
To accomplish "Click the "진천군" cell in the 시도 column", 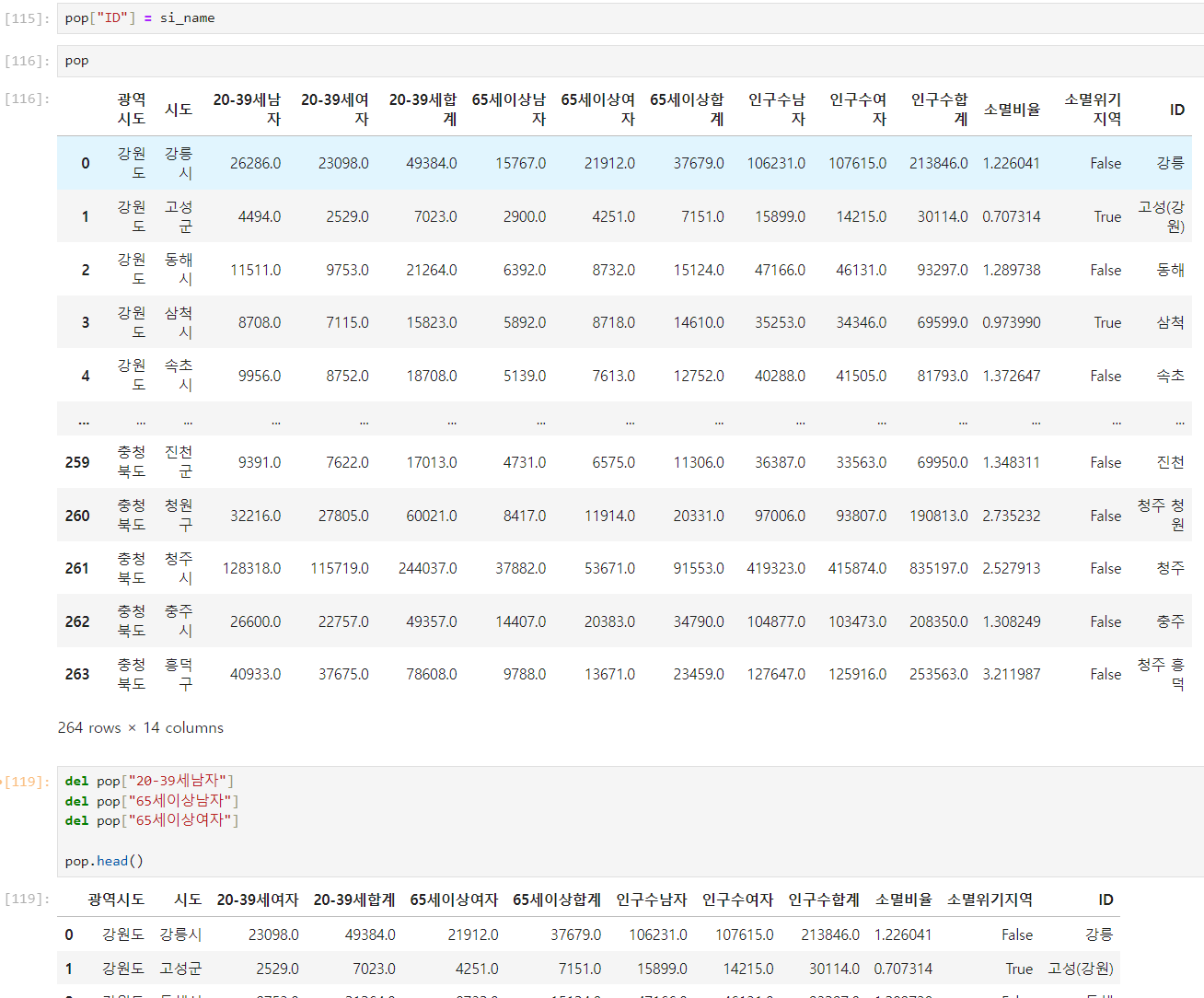I will point(179,461).
